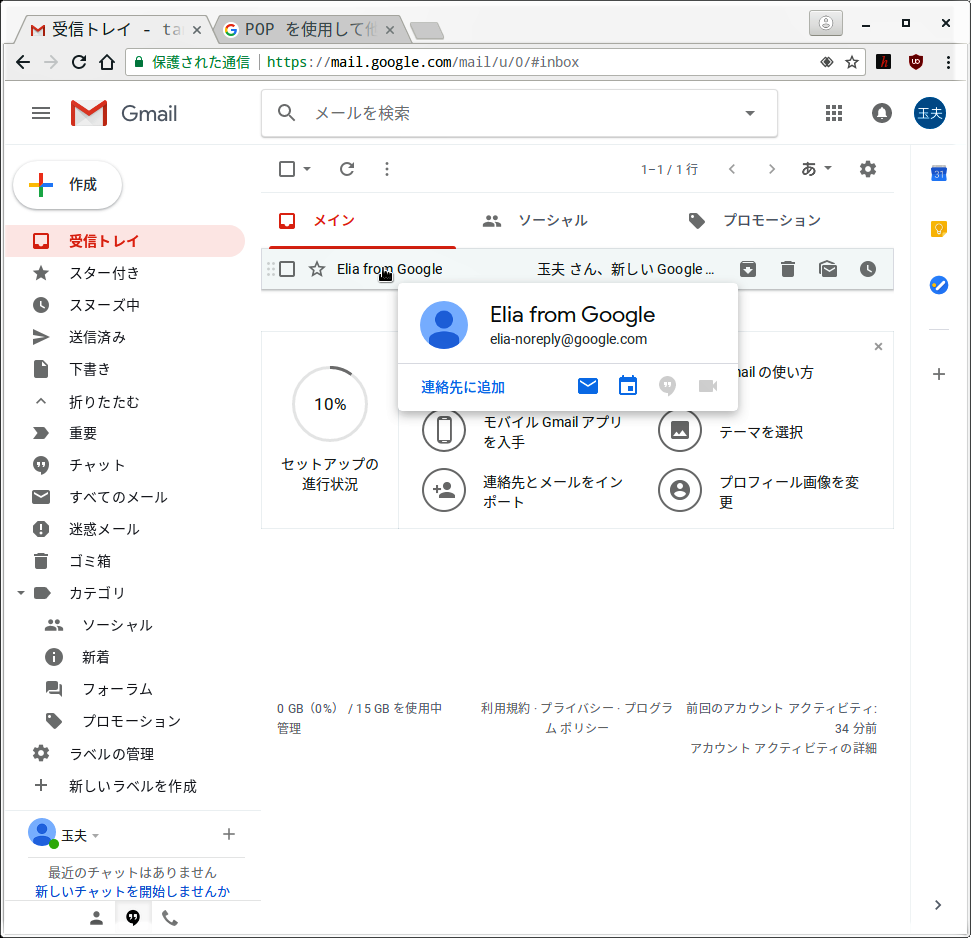Switch to the POP を使用して browser tab
The image size is (971, 938).
click(310, 29)
